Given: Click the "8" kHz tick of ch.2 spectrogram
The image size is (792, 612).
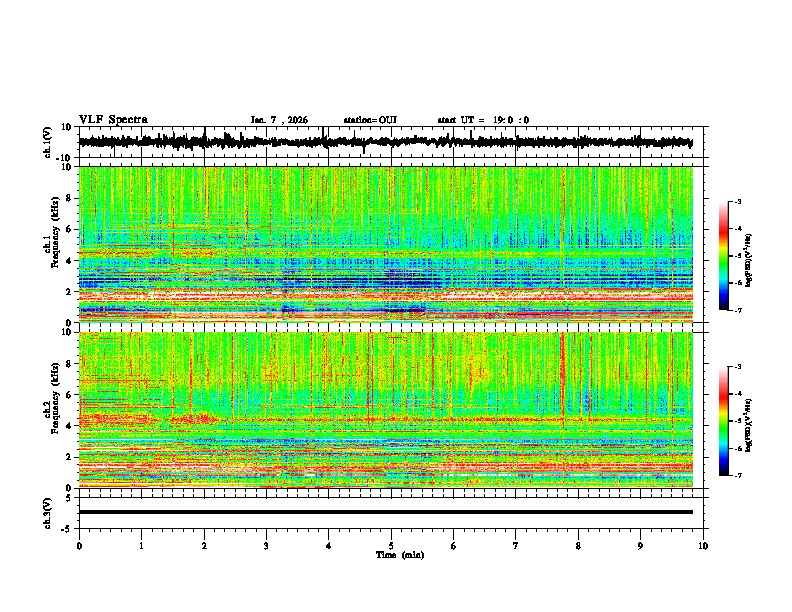Looking at the screenshot, I should click(x=69, y=364).
